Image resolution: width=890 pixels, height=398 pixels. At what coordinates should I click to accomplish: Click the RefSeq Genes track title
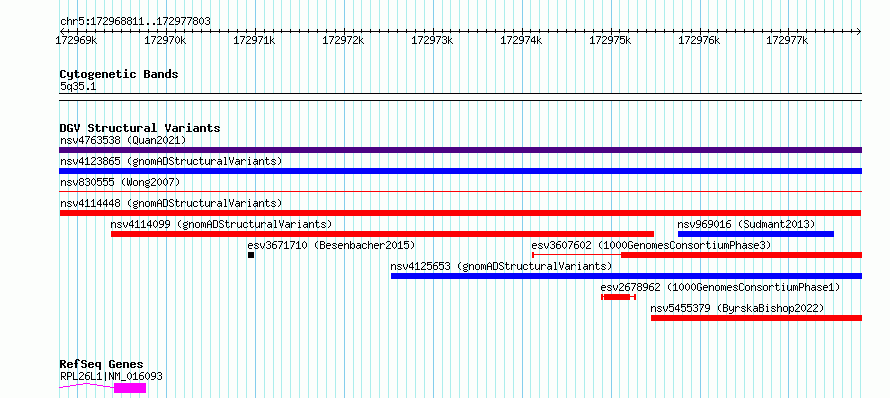tap(101, 365)
